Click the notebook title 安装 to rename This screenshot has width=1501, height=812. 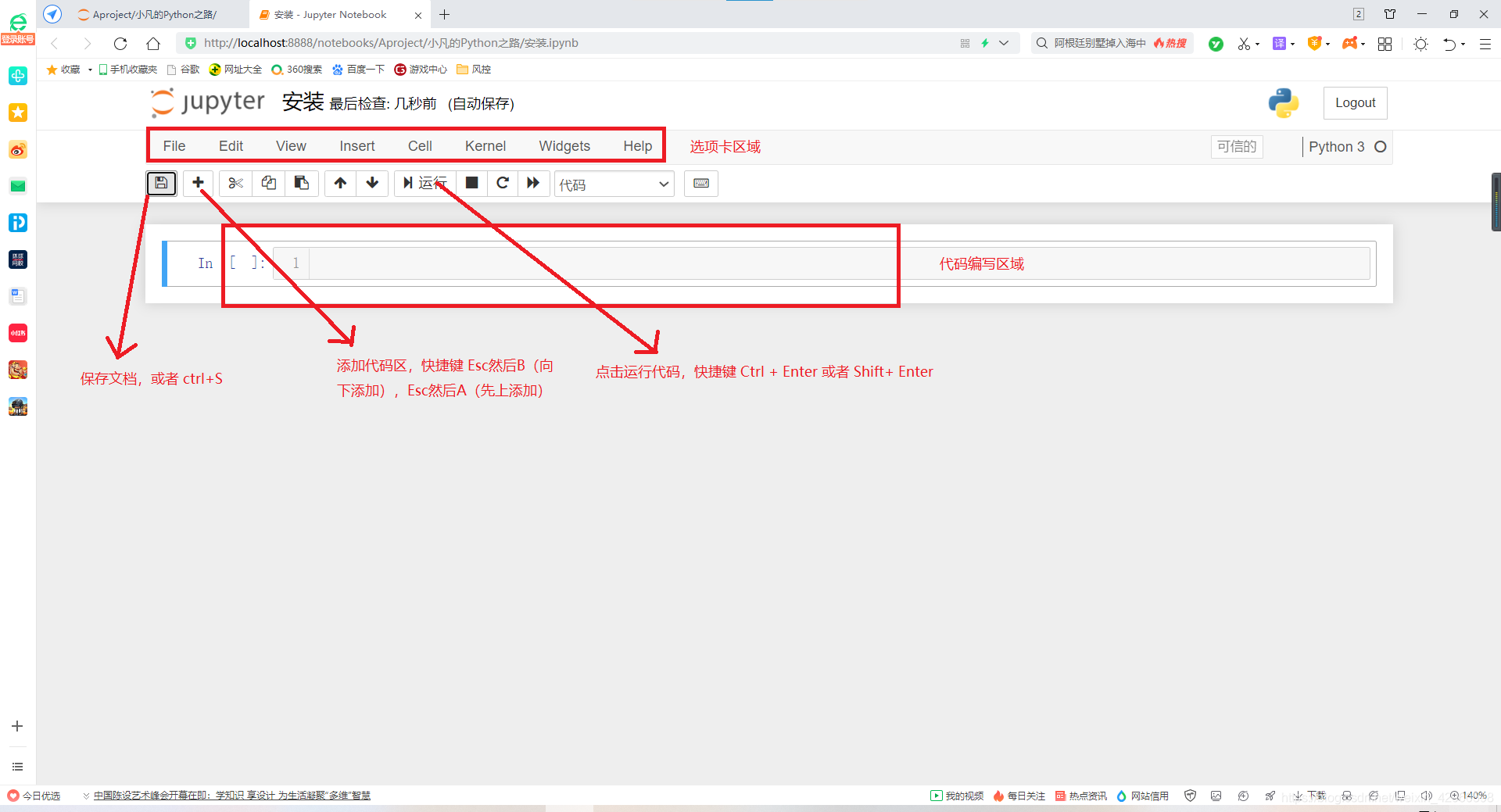click(x=303, y=102)
